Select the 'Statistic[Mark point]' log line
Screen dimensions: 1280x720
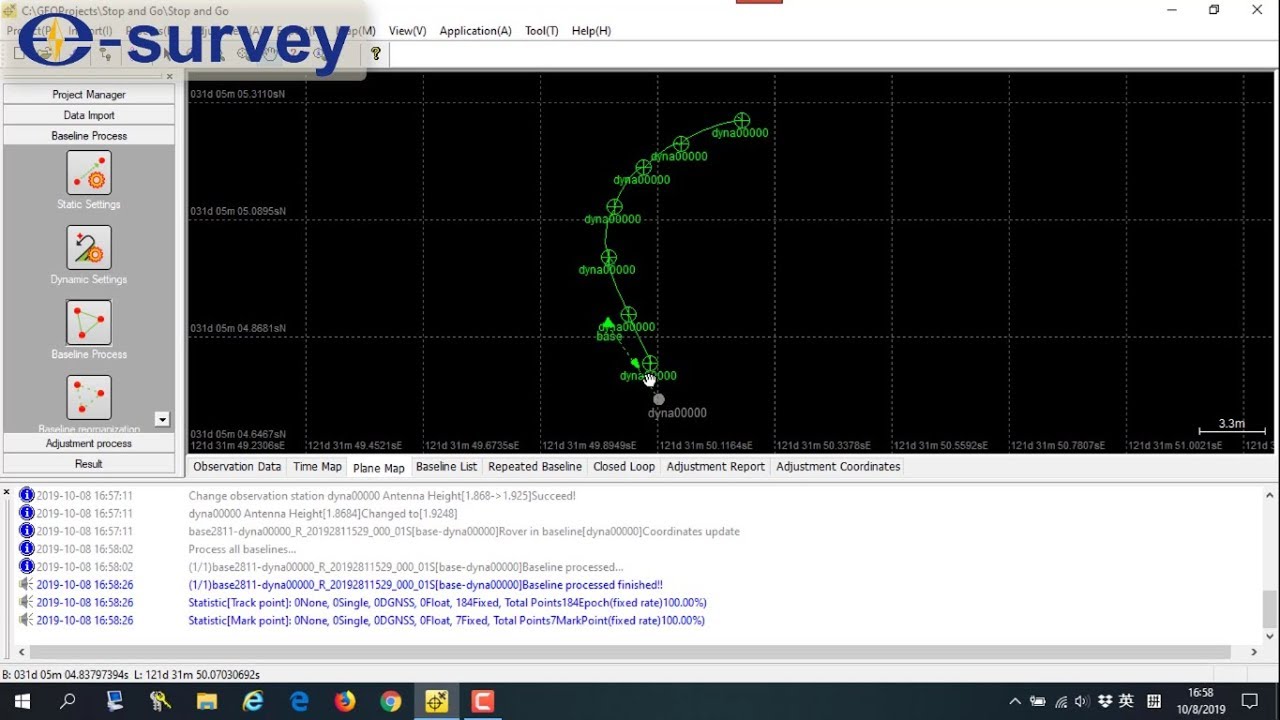point(446,621)
